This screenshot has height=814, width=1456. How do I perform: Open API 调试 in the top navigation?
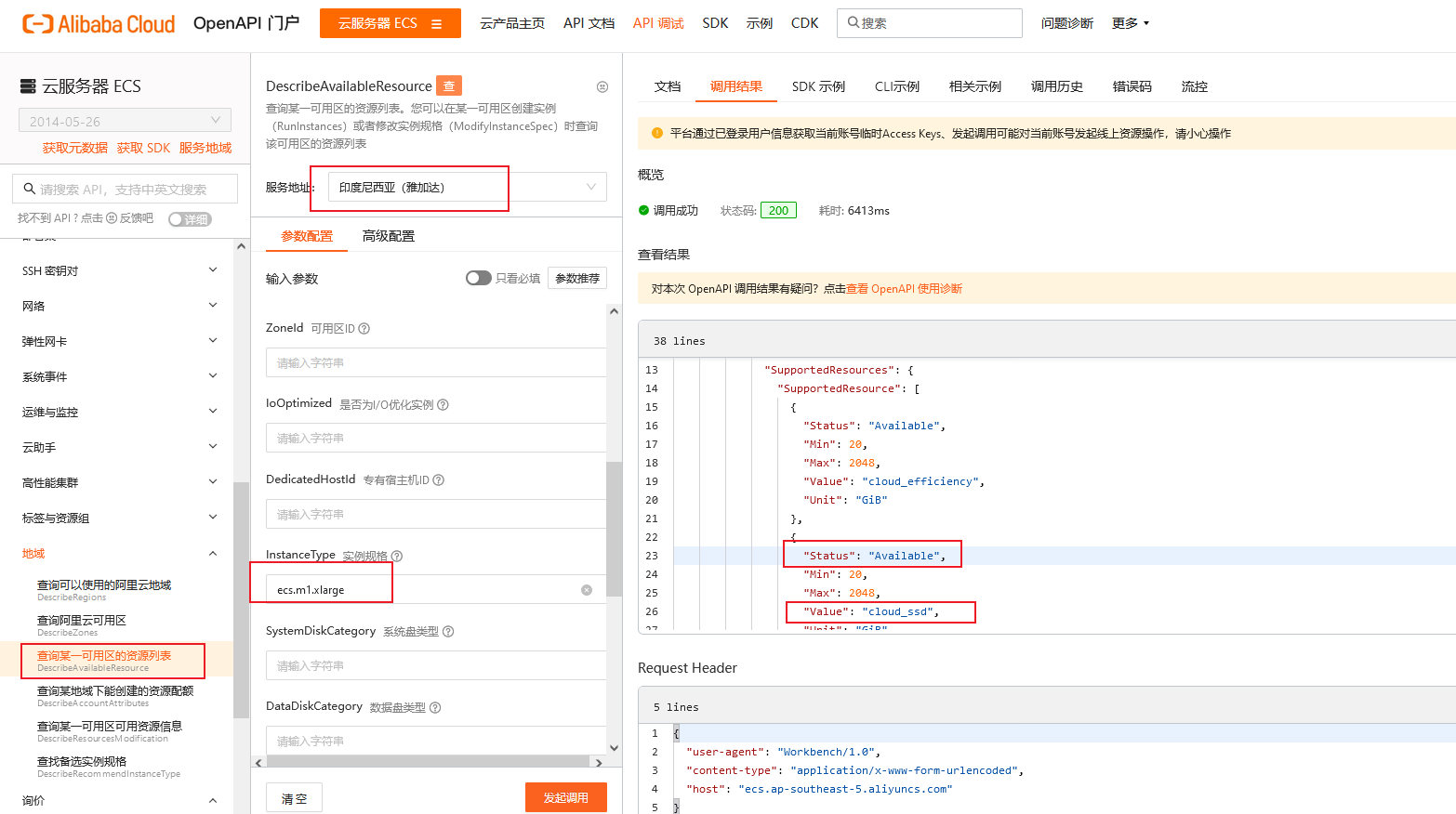(x=658, y=23)
